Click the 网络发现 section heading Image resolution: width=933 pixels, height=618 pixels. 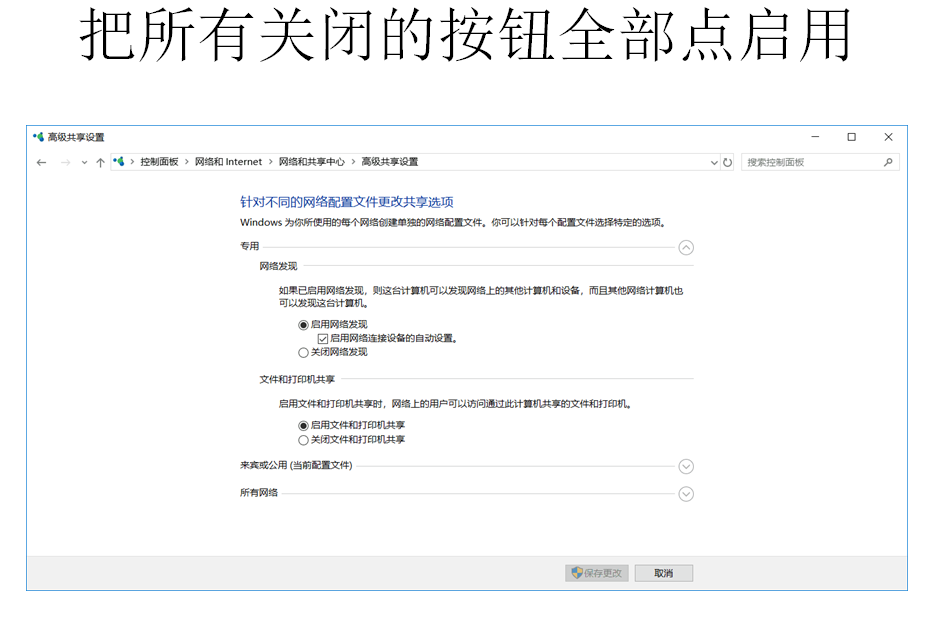point(278,266)
